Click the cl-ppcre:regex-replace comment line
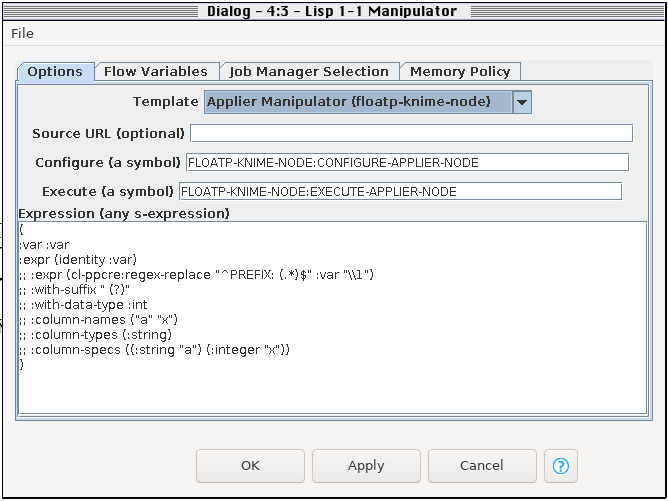 tap(196, 275)
